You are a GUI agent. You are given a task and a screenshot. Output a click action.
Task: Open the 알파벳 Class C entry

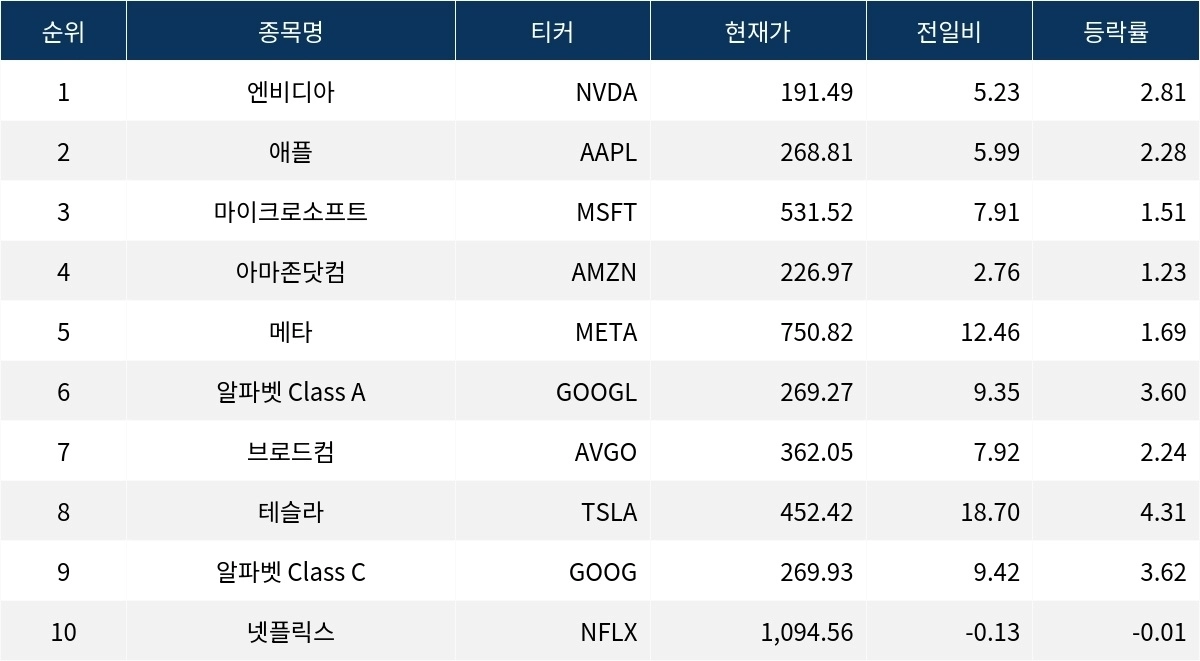tap(290, 572)
